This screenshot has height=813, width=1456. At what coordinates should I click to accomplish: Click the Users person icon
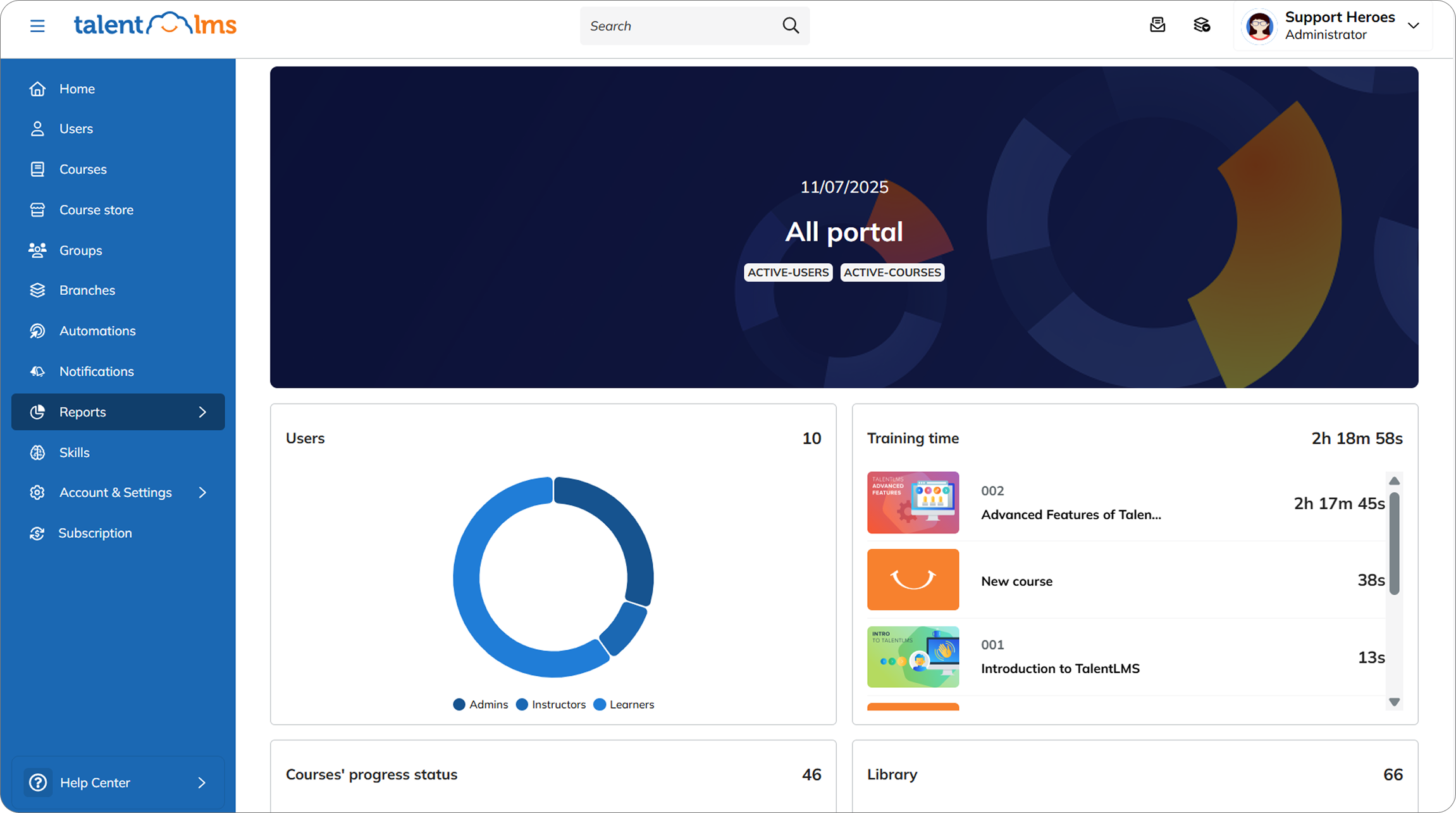(x=37, y=128)
